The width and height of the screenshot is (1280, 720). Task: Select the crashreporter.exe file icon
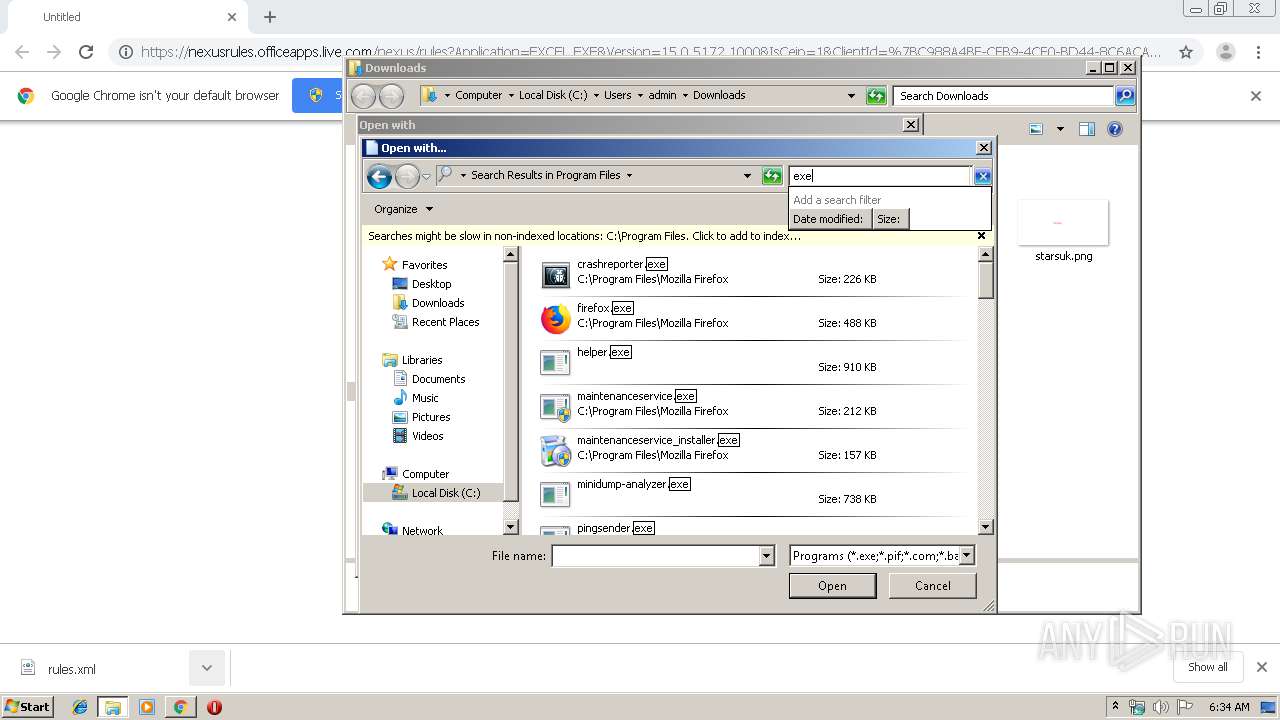(555, 275)
